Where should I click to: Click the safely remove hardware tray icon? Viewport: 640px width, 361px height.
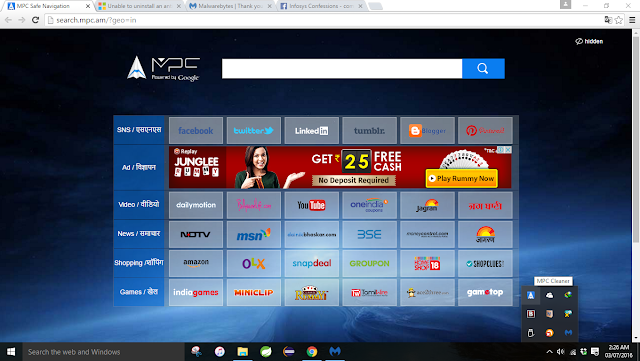click(531, 333)
